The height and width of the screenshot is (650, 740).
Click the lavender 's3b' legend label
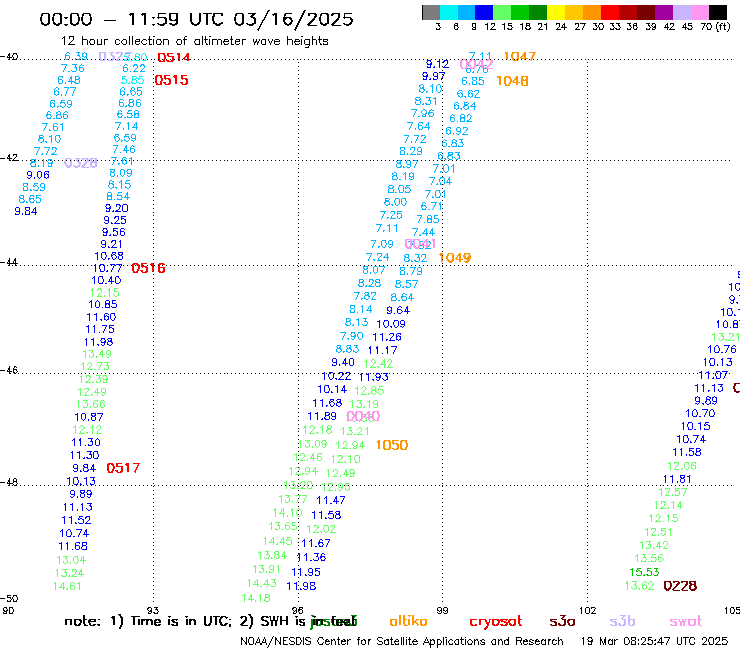pos(622,621)
